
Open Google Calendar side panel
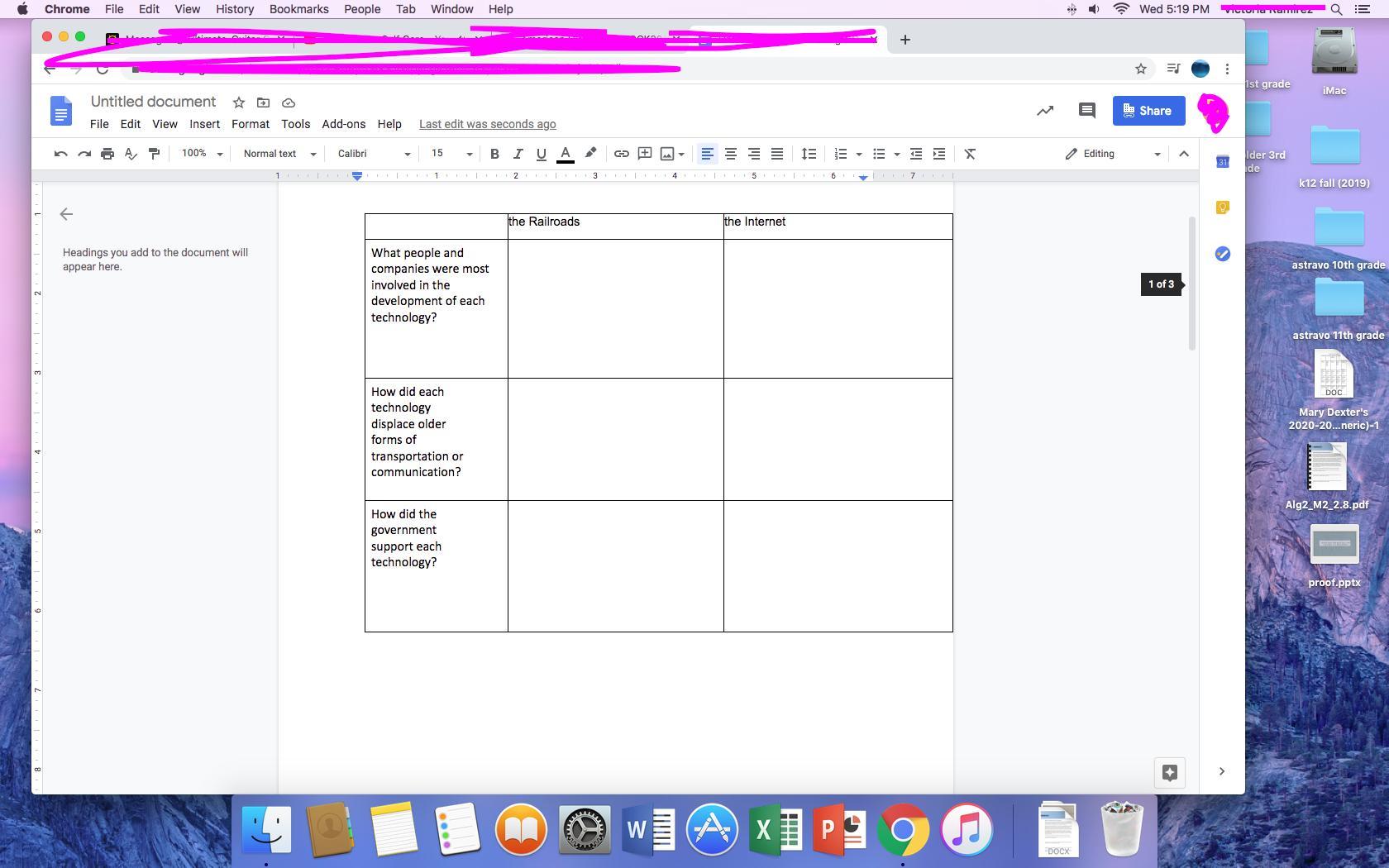click(x=1223, y=162)
